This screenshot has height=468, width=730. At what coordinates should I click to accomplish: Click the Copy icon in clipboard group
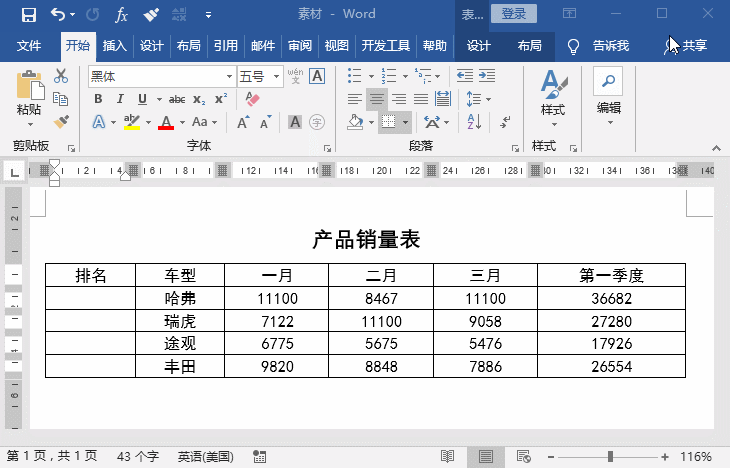[x=61, y=99]
